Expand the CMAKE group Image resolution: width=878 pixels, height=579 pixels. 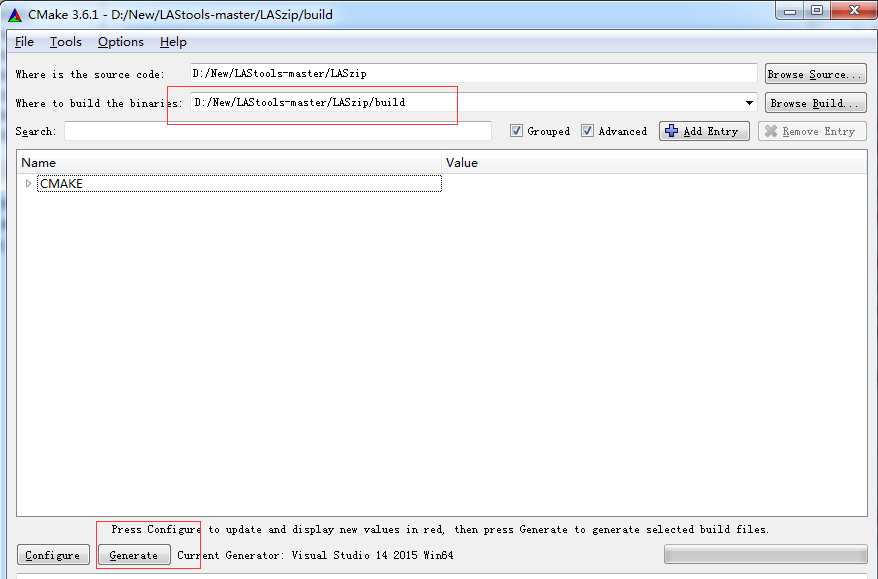28,184
